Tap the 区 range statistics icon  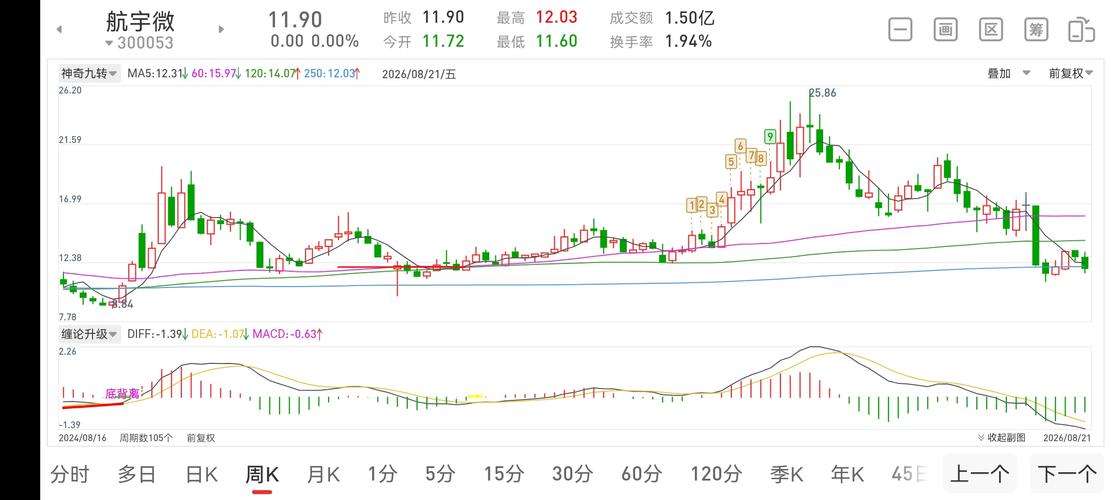pos(991,30)
